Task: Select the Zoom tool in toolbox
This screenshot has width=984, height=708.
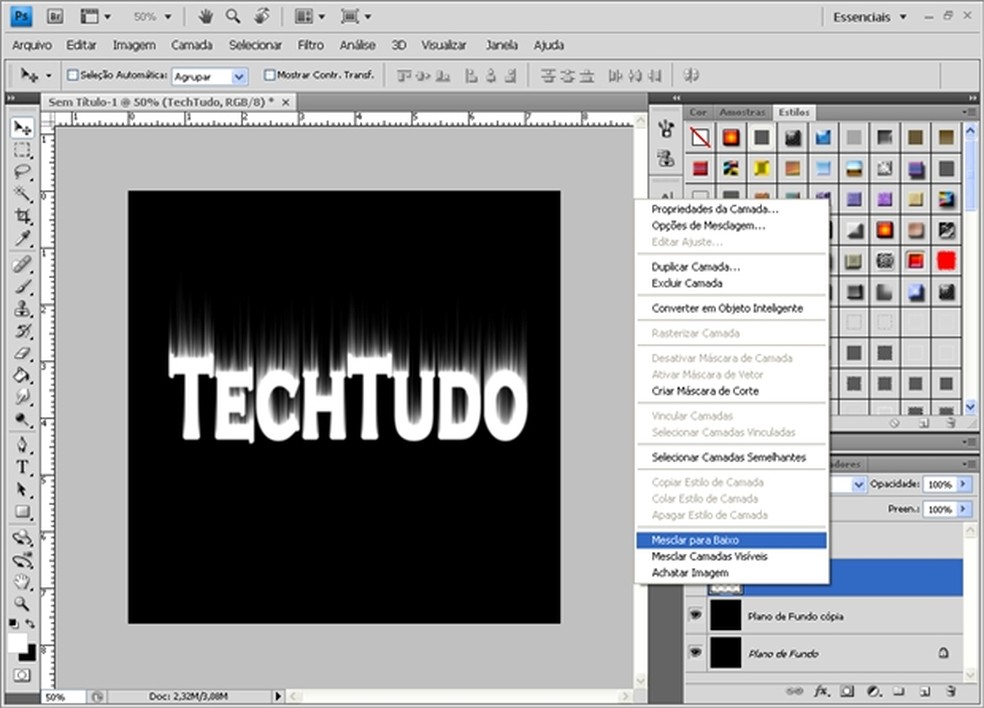Action: pyautogui.click(x=22, y=603)
